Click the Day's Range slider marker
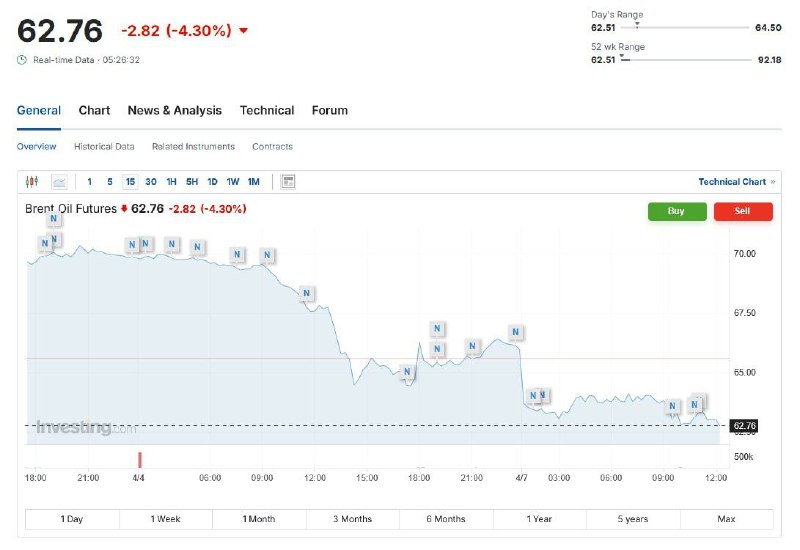This screenshot has height=550, width=800. tap(637, 24)
